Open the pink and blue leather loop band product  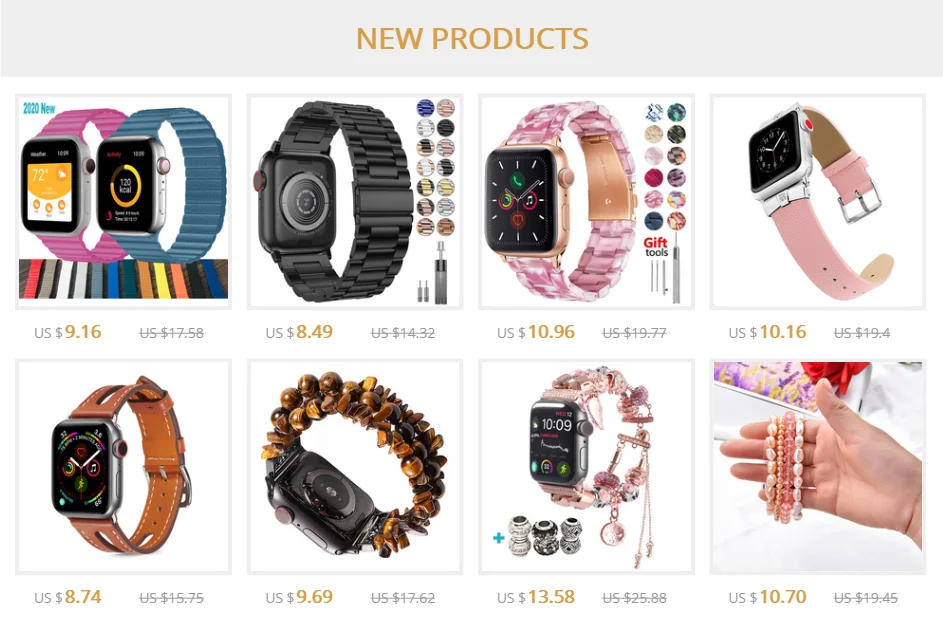tap(123, 202)
